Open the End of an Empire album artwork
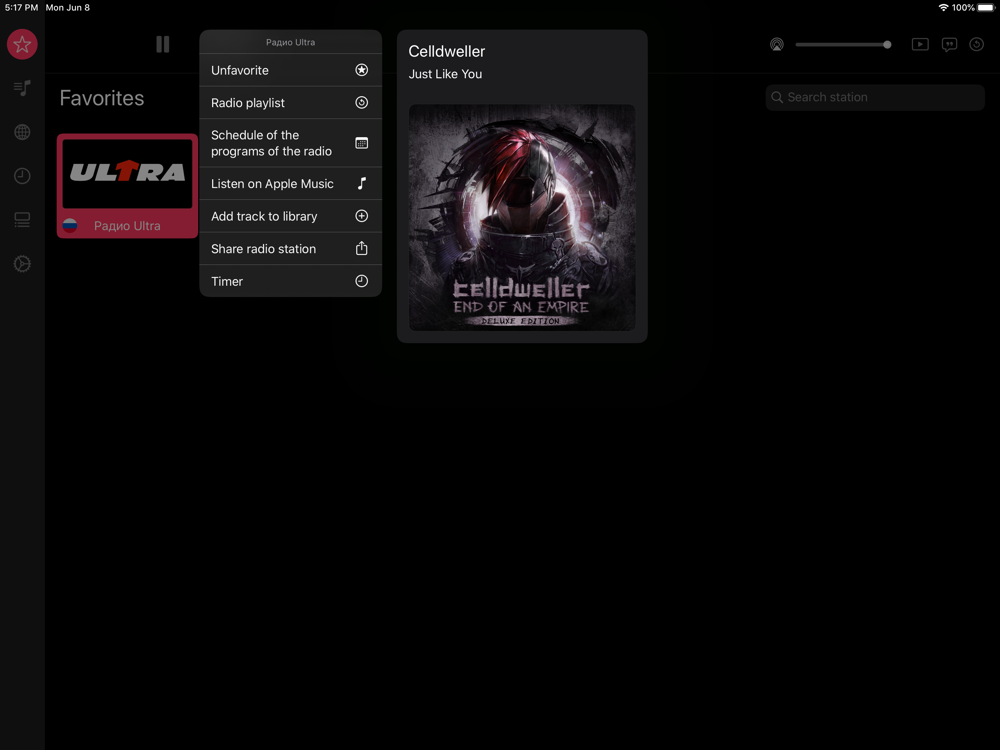 point(522,217)
